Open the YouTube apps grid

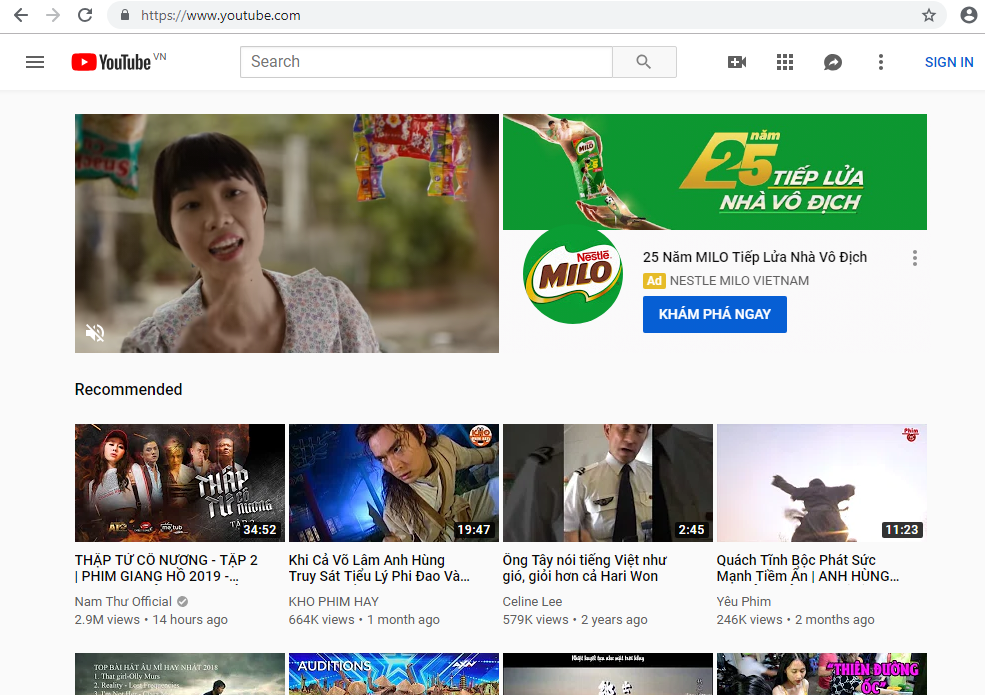click(785, 62)
